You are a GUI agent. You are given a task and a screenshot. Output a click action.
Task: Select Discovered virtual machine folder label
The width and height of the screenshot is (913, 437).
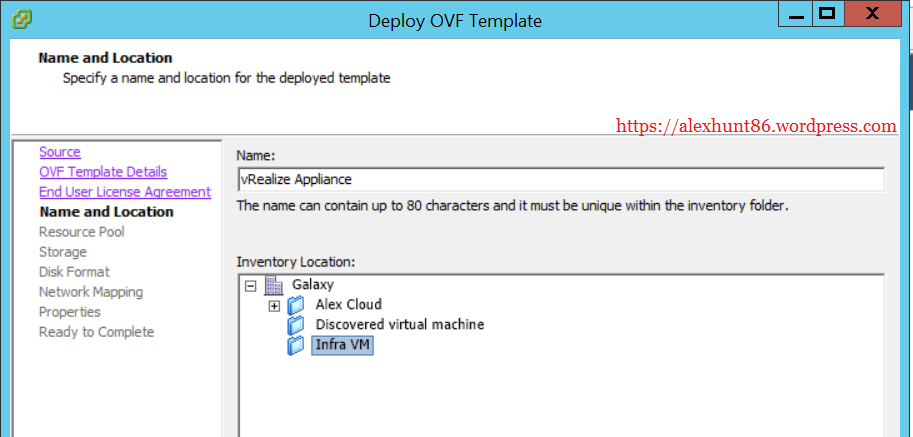click(399, 325)
